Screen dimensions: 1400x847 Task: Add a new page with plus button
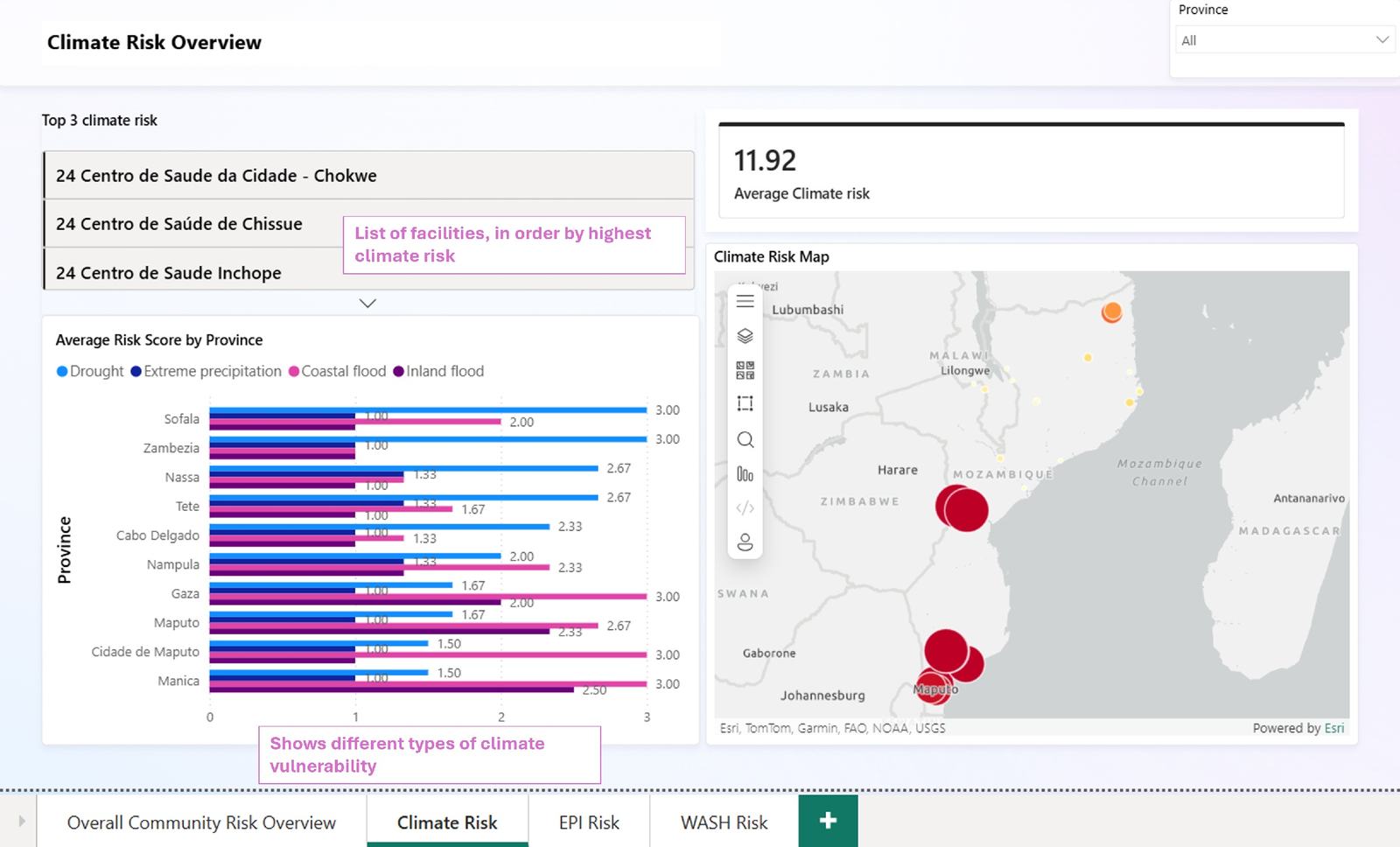pos(828,820)
